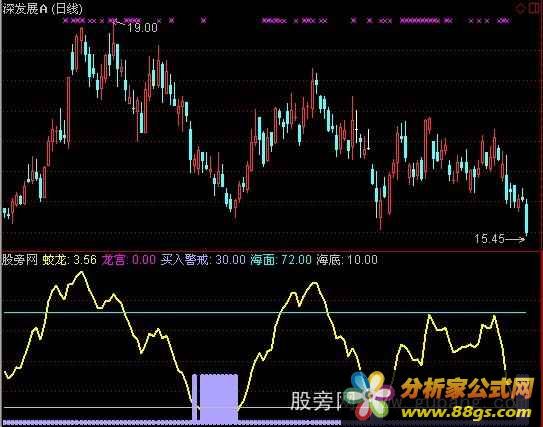The height and width of the screenshot is (427, 543).
Task: Select the 19.00 high price label
Action: tap(142, 28)
